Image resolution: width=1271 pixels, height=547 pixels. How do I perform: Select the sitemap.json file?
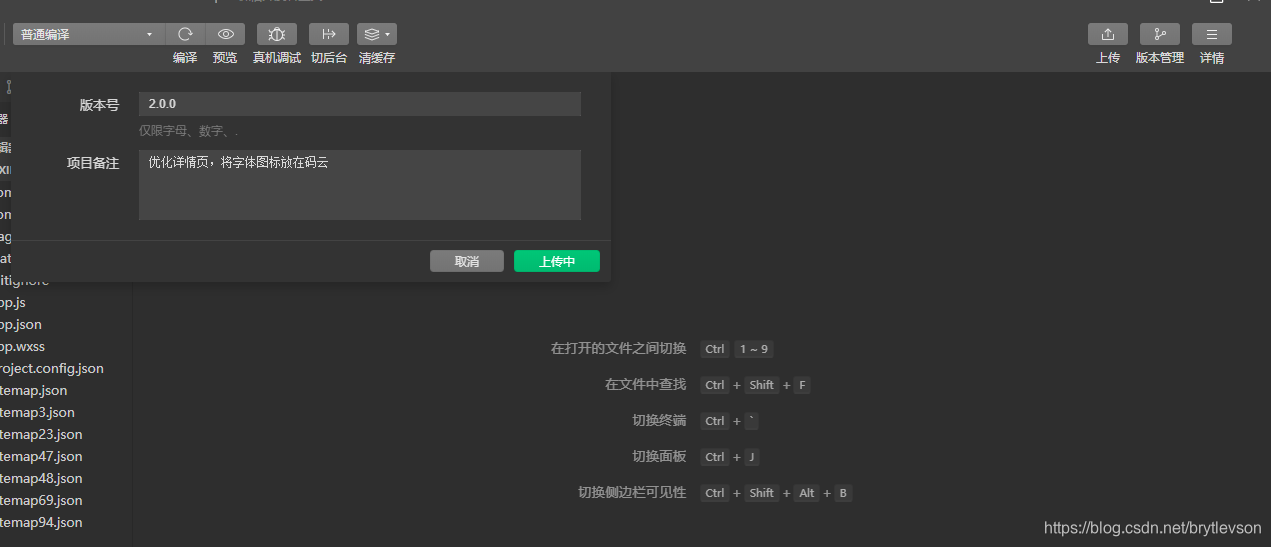(34, 390)
